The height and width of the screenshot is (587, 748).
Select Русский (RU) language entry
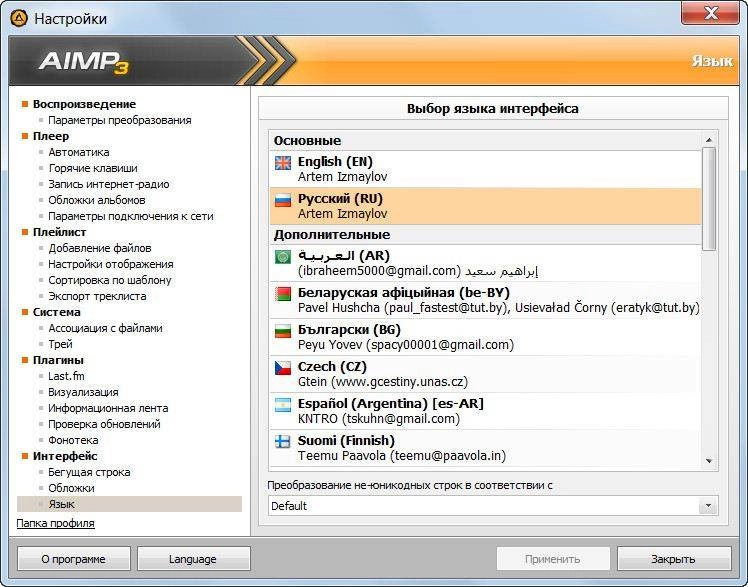click(486, 206)
